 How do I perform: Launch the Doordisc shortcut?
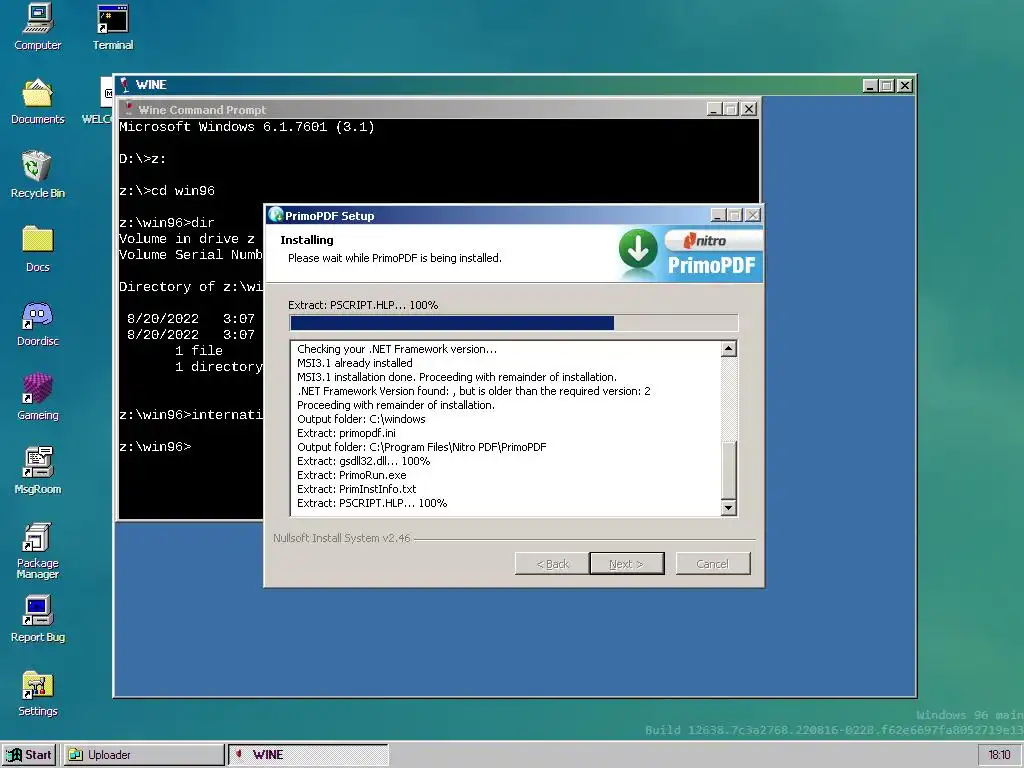click(37, 324)
